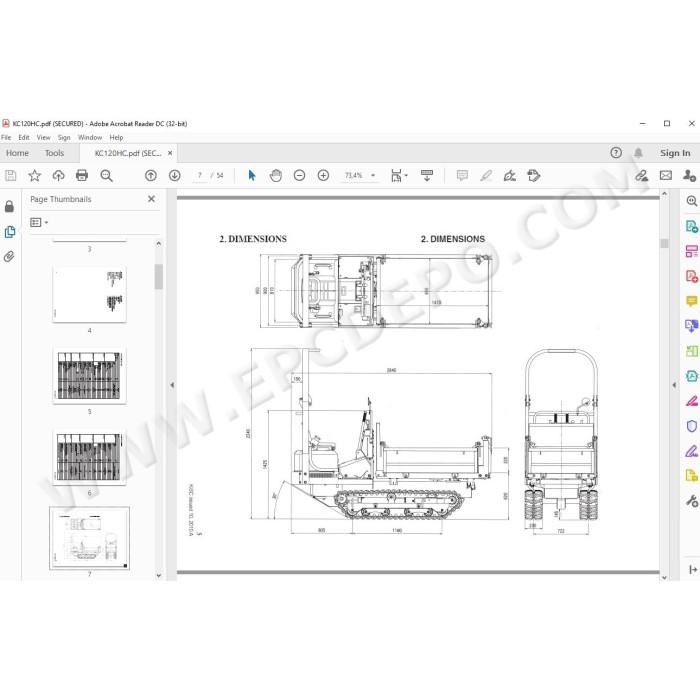Open the fit page options tool
This screenshot has width=700, height=700.
click(399, 175)
